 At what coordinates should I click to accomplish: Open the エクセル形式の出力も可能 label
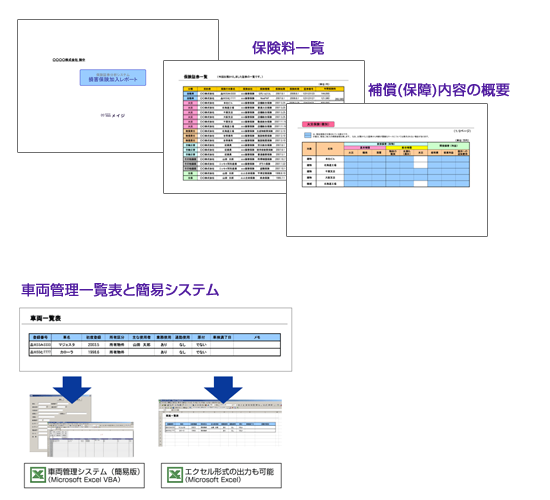[x=221, y=475]
